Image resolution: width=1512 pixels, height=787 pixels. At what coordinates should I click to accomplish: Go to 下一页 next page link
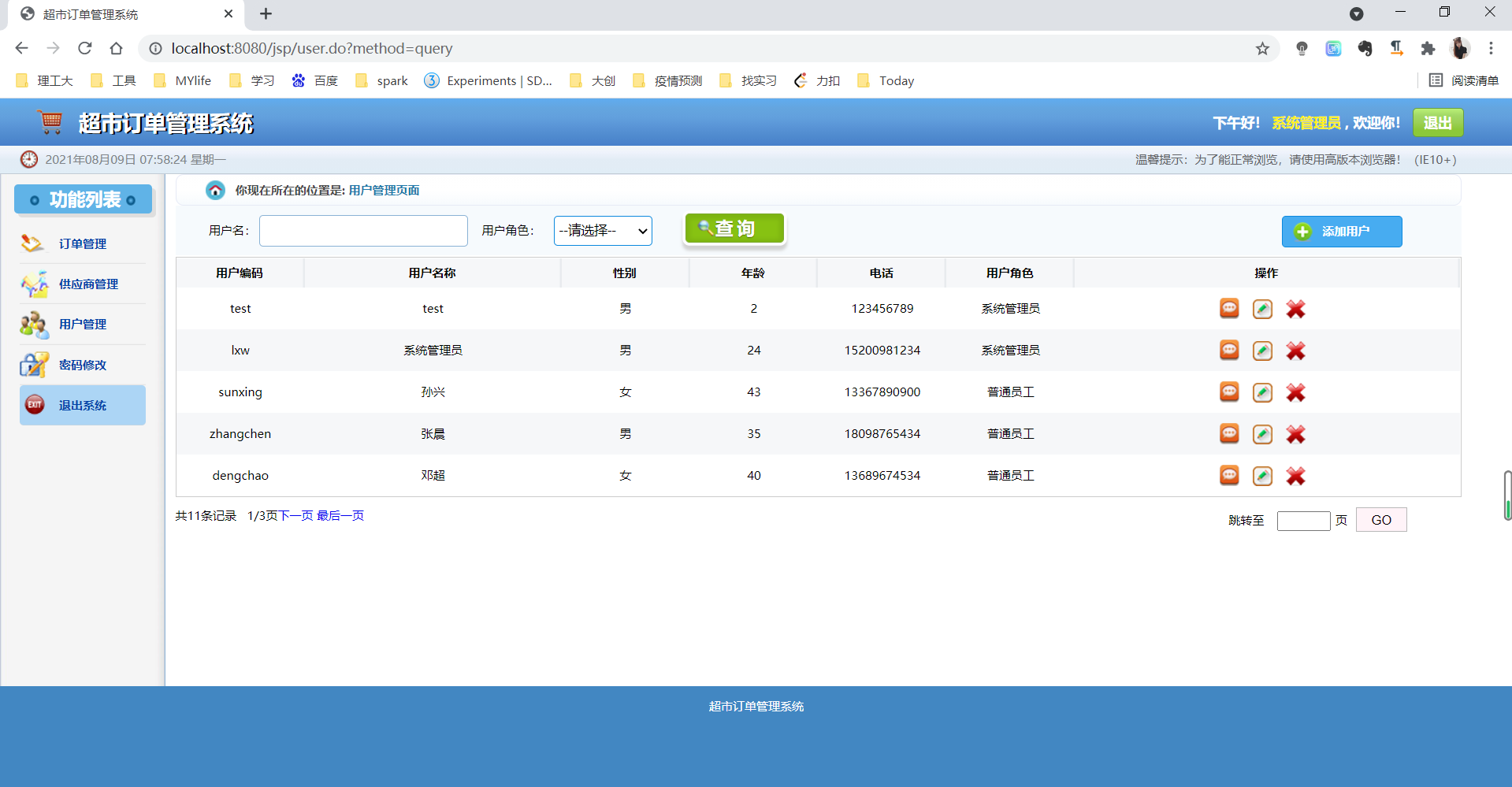[295, 515]
